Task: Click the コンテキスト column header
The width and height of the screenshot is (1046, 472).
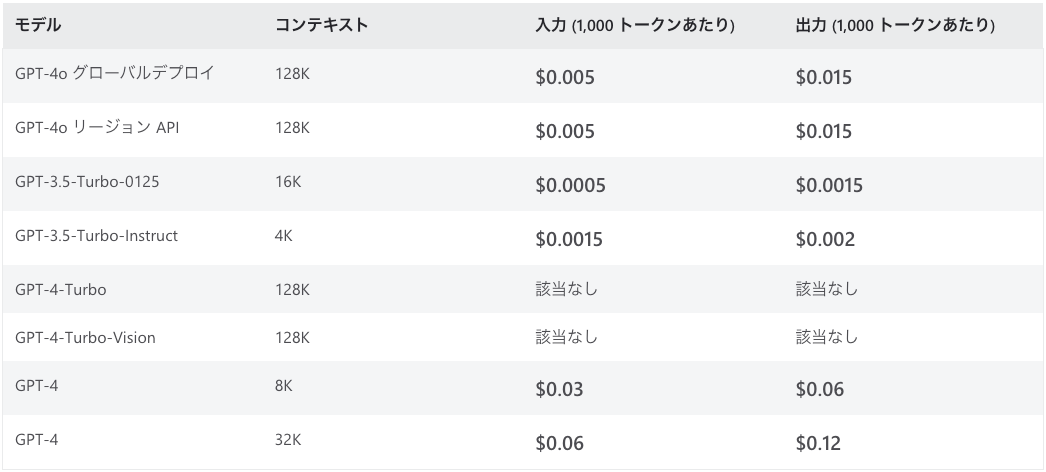Action: click(322, 25)
